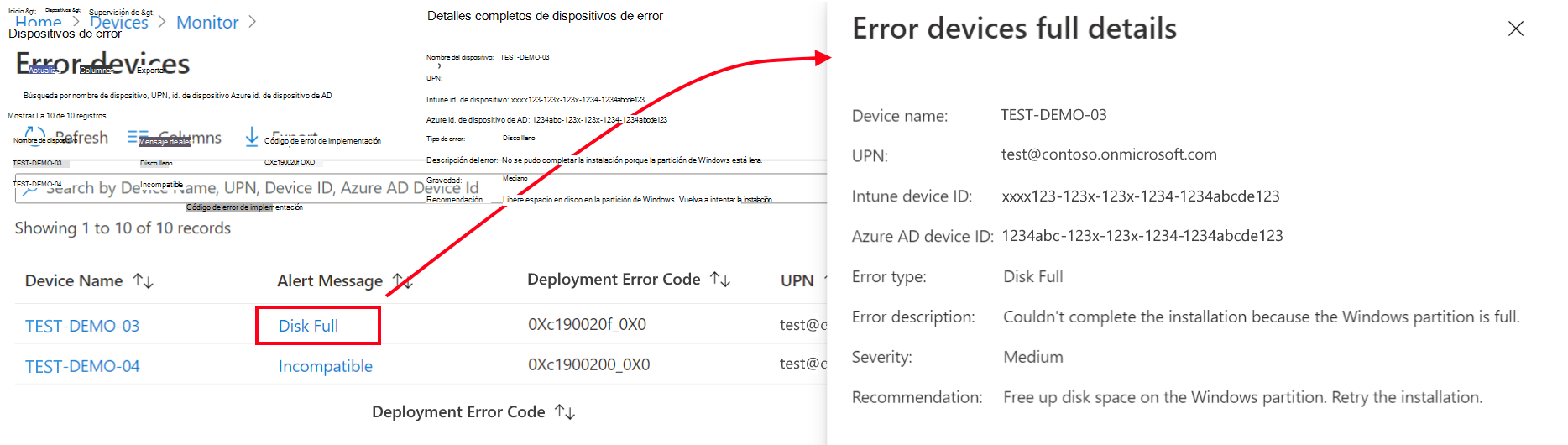Click the Refresh icon in toolbar
The image size is (1568, 445).
point(35,136)
